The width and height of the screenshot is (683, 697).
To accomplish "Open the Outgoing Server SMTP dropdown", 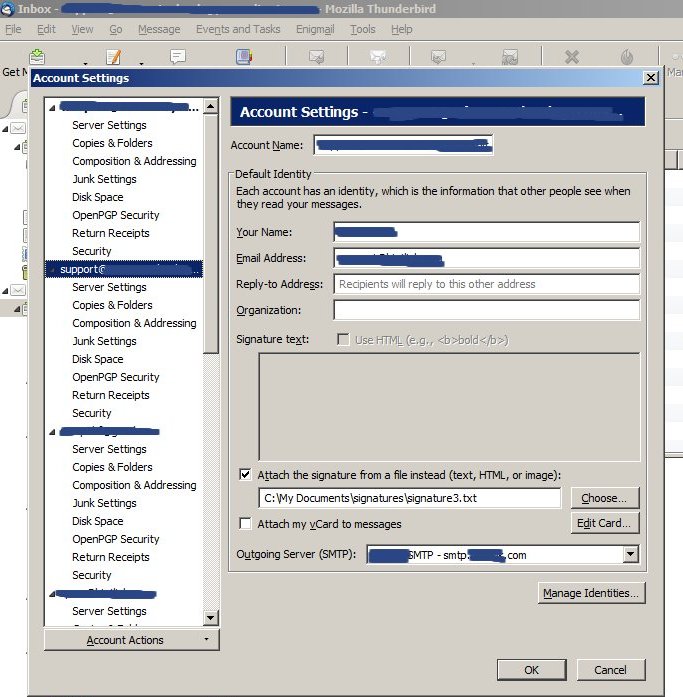I will [630, 554].
